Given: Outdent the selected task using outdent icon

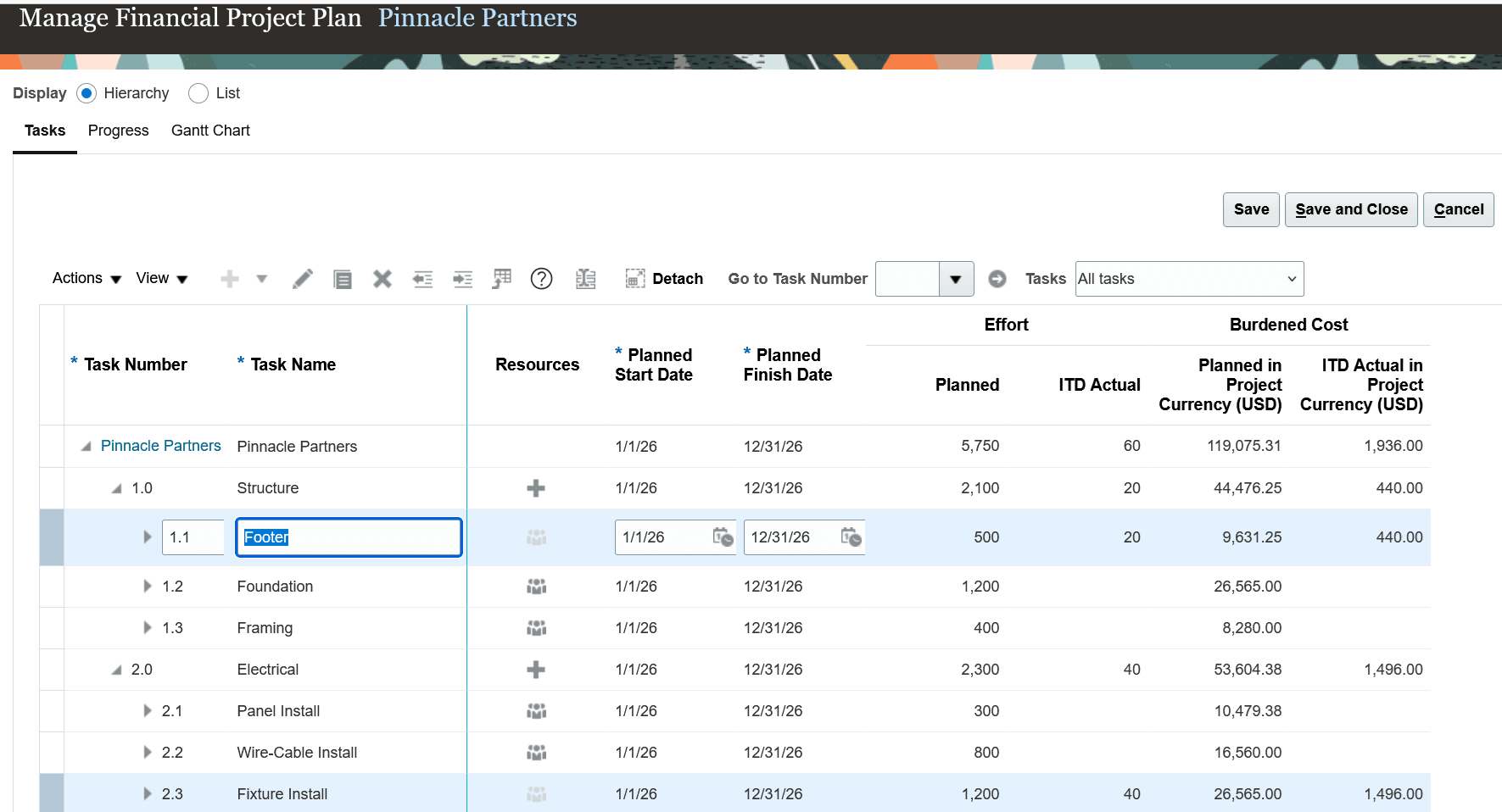Looking at the screenshot, I should pos(422,278).
